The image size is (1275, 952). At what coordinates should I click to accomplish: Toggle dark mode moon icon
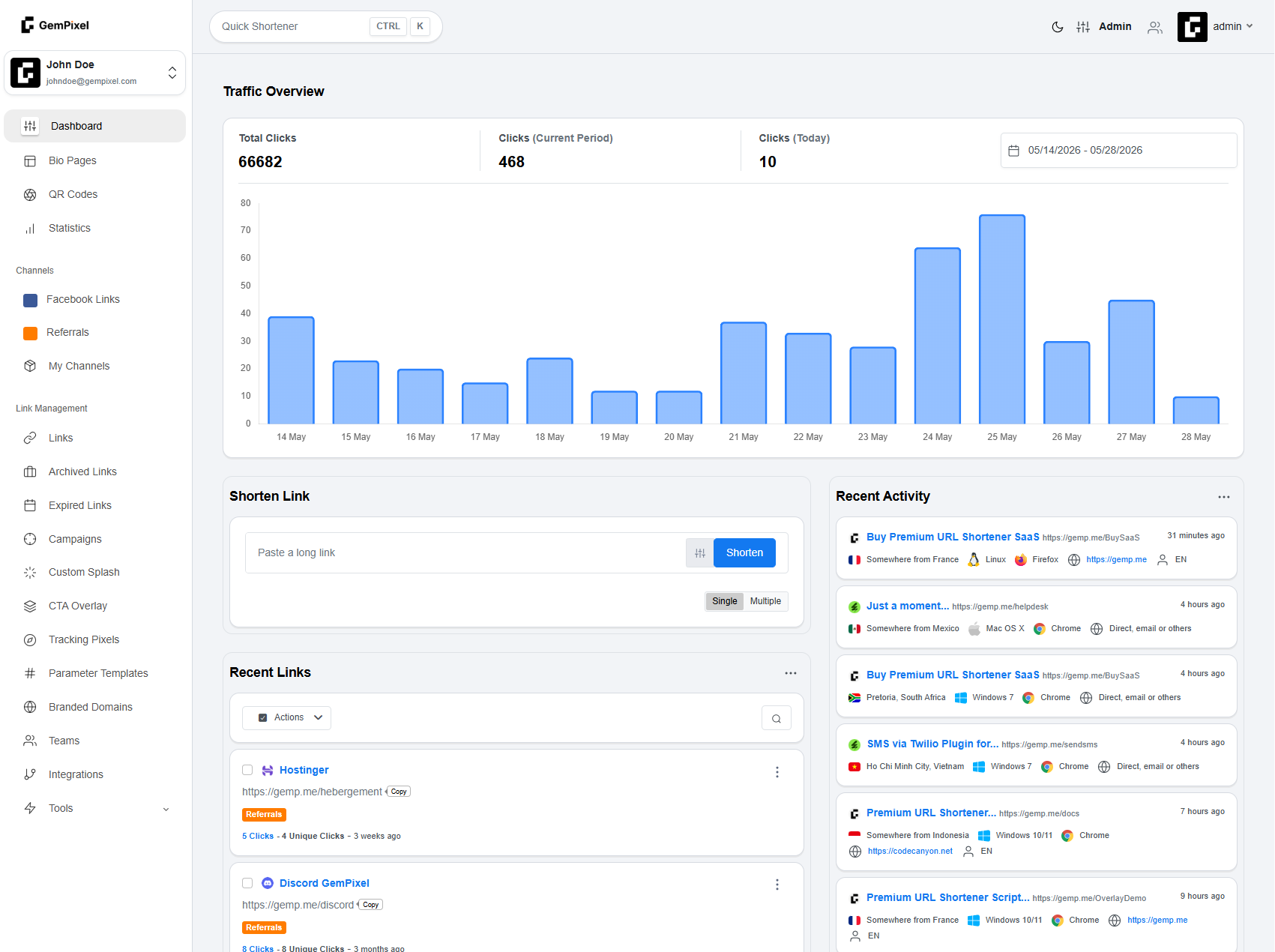coord(1057,27)
